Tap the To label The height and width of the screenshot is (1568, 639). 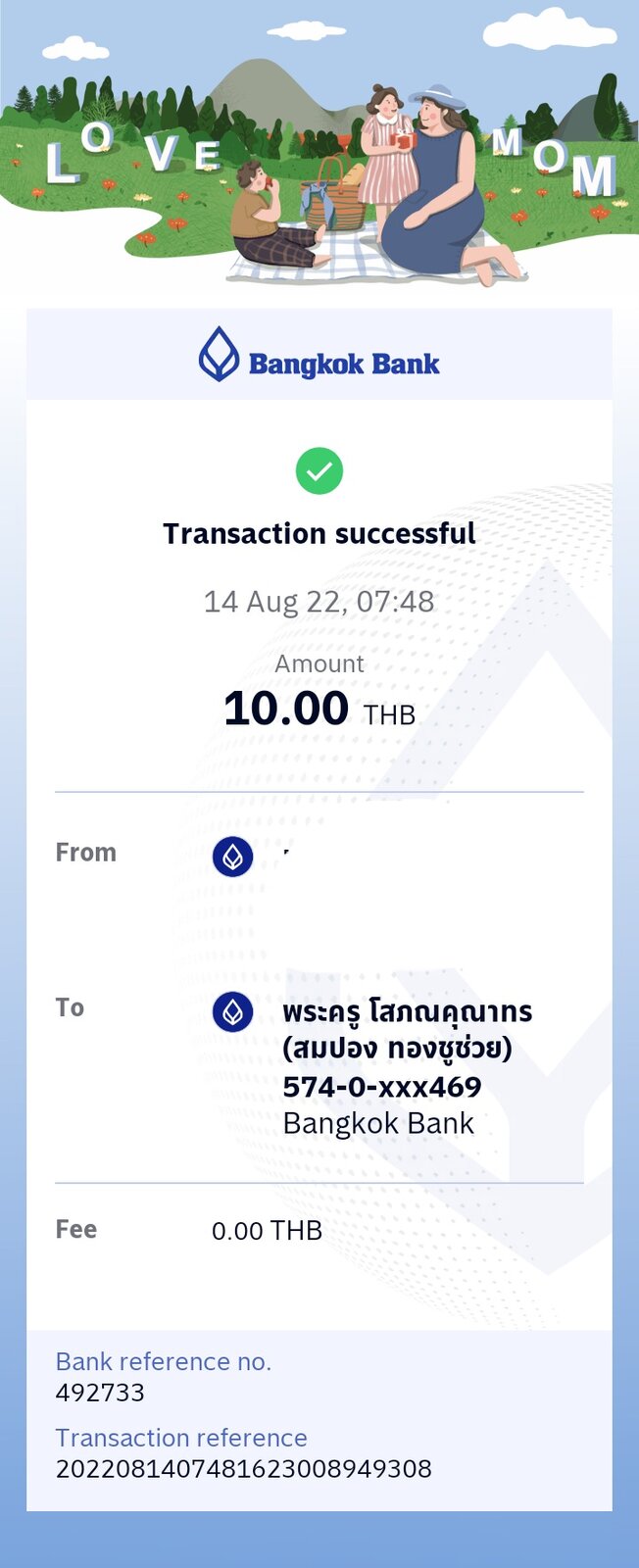(70, 1007)
